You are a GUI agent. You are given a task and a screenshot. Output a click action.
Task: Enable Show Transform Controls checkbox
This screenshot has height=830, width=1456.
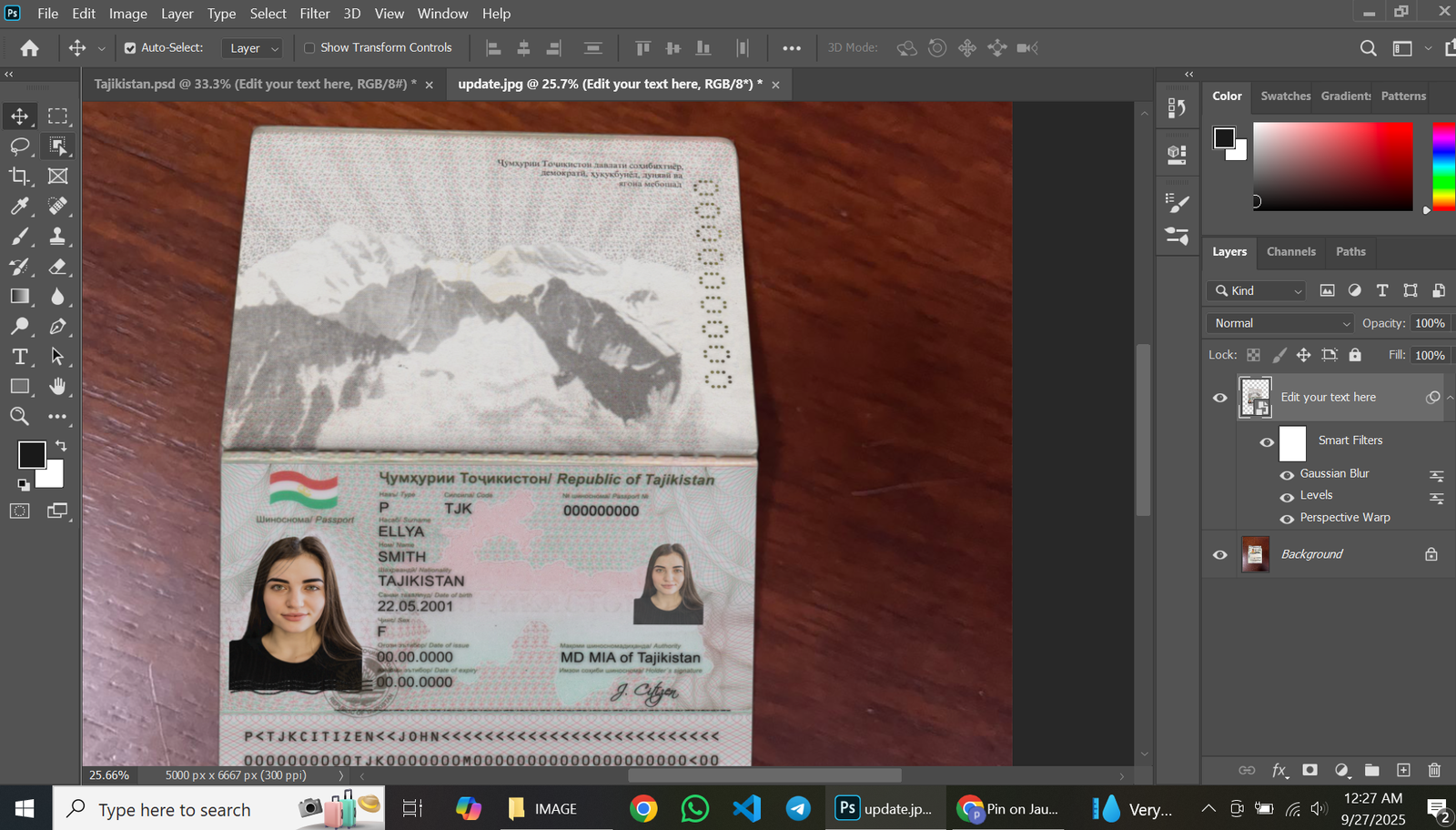[309, 48]
